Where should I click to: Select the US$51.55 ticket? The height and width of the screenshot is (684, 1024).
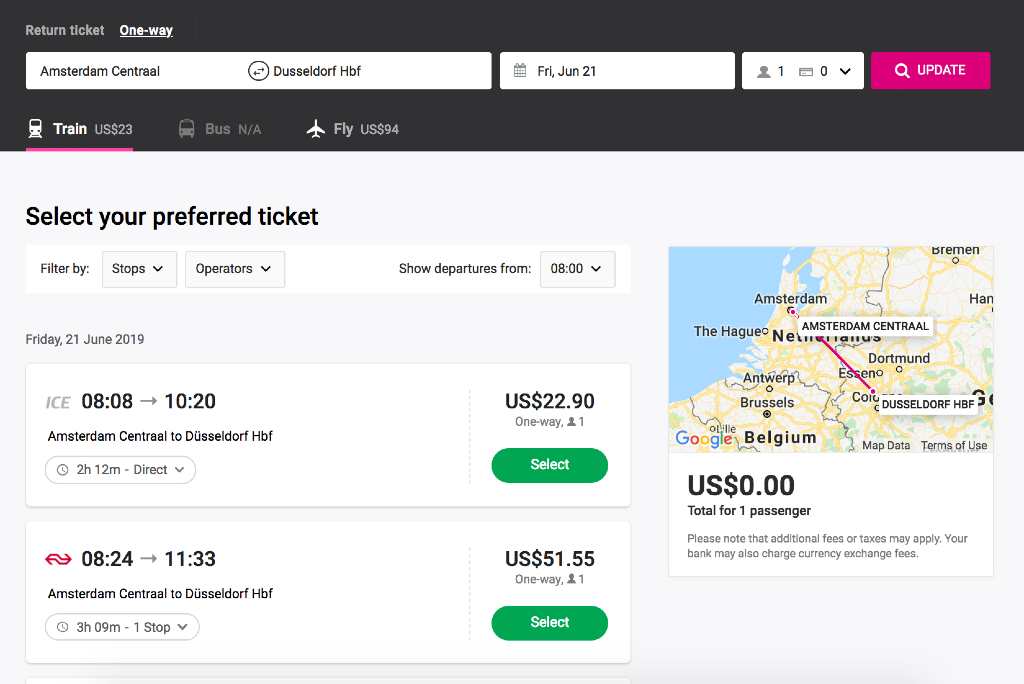click(x=550, y=623)
